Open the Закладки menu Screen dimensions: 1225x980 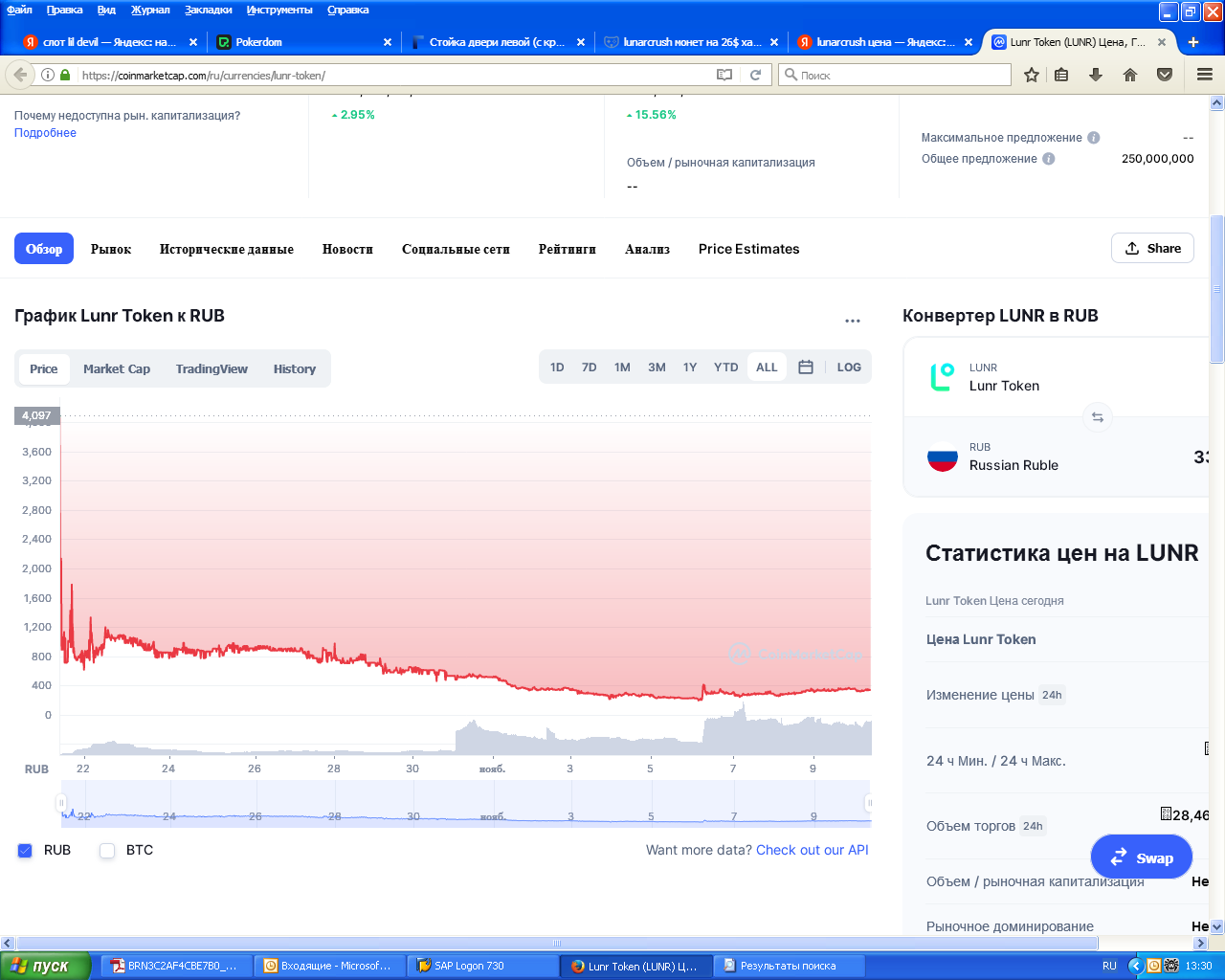(209, 10)
